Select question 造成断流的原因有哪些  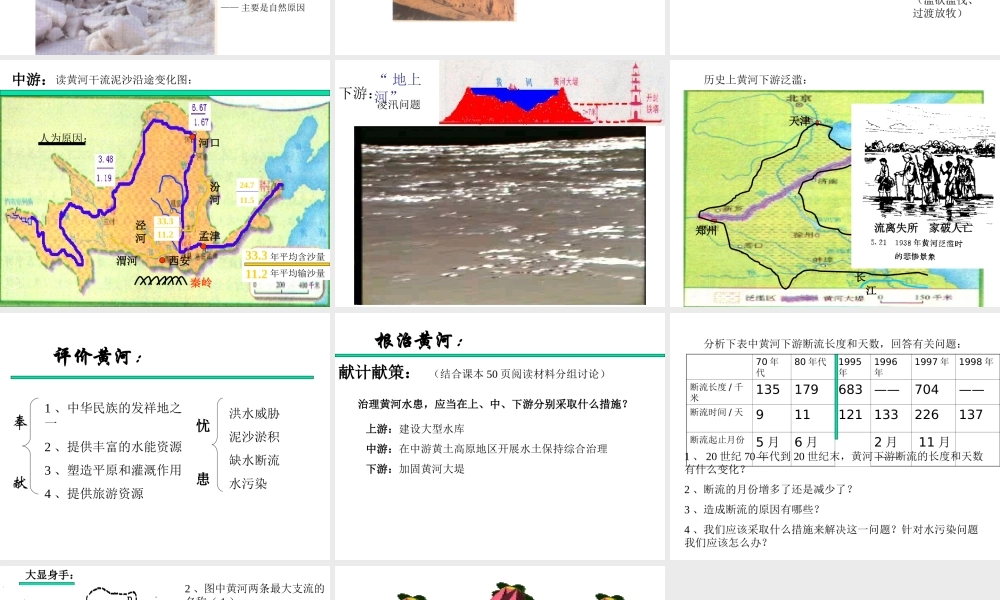pyautogui.click(x=752, y=509)
